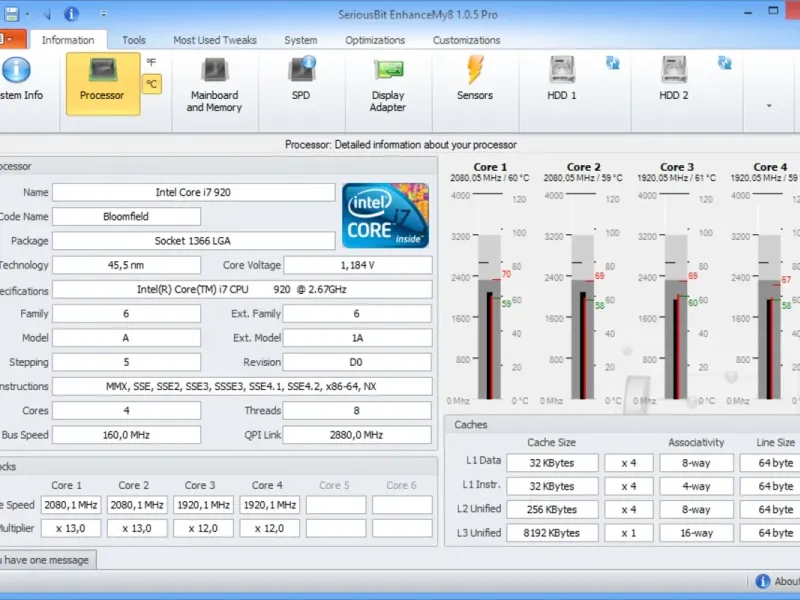
Task: Click the Core 1 frequency gauge
Action: pos(489,298)
